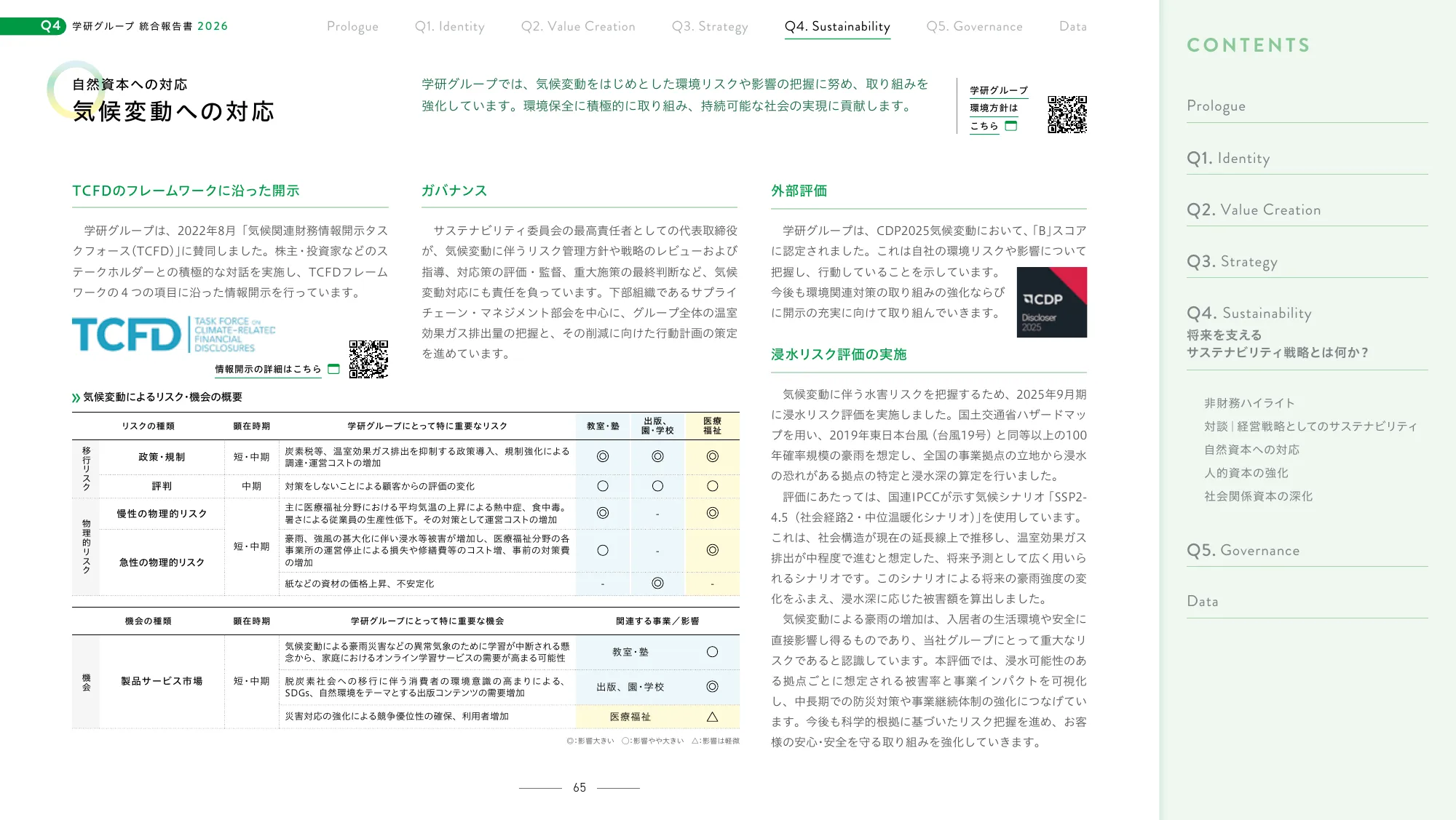1456x820 pixels.
Task: Click double-circle for 豪雨、強風 row under 医療福祉
Action: click(713, 550)
